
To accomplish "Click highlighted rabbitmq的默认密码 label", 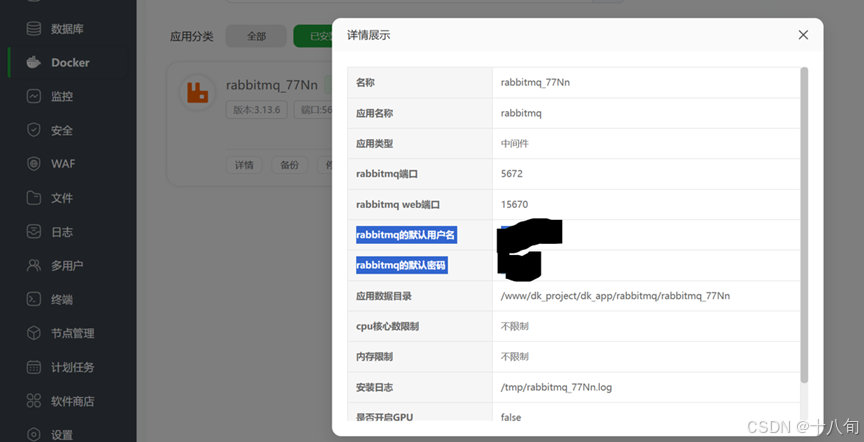I will tap(401, 265).
